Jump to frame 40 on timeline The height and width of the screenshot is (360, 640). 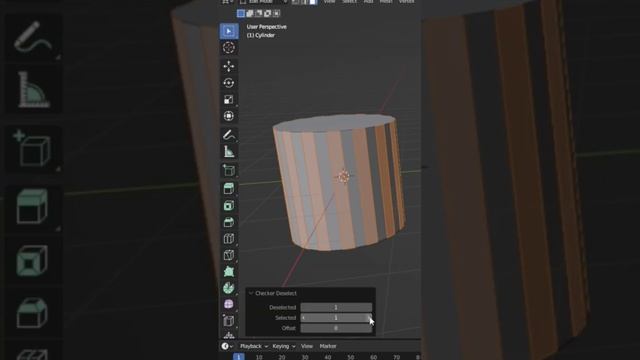pyautogui.click(x=328, y=357)
